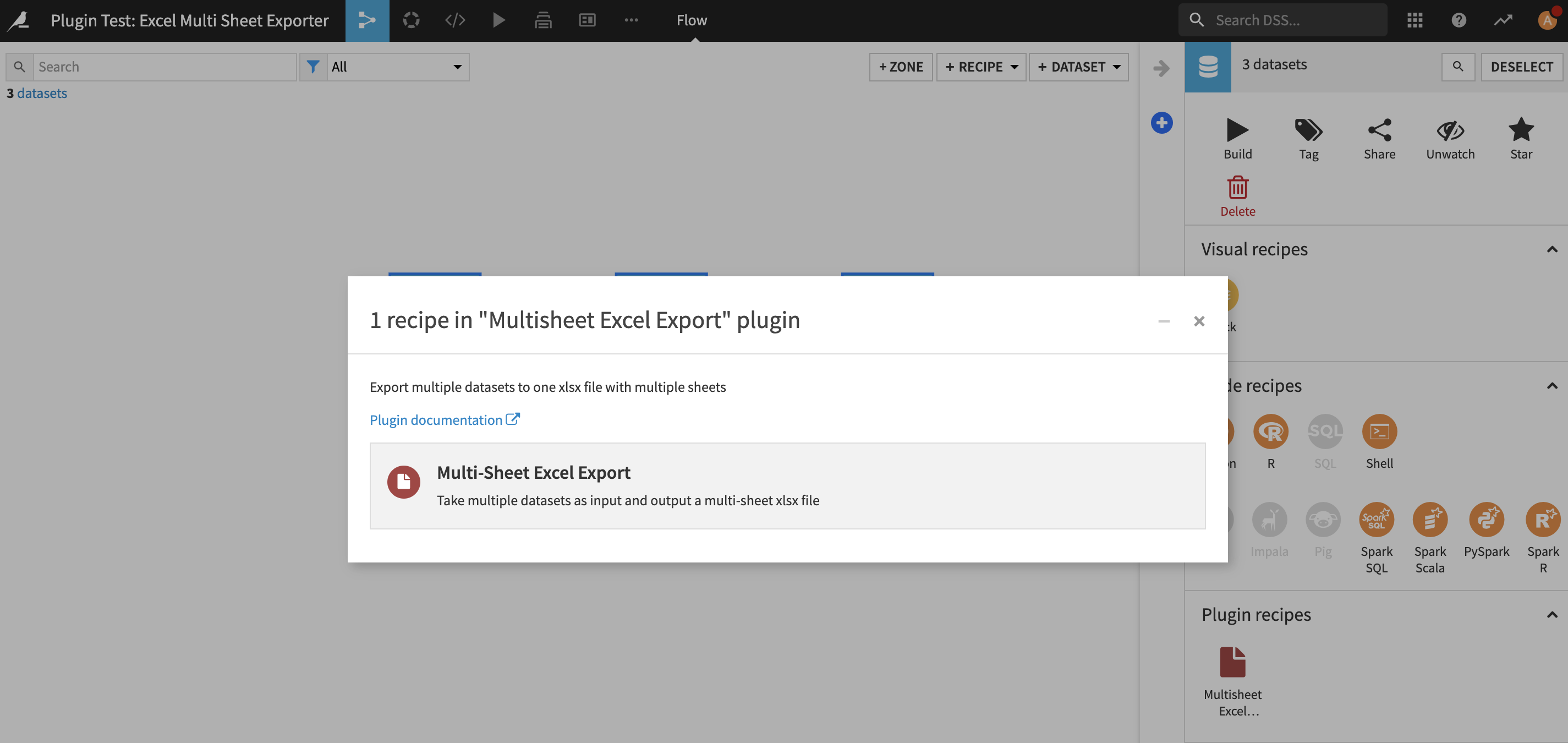This screenshot has width=1568, height=743.
Task: Click the search magnifier in the right panel
Action: pos(1458,67)
